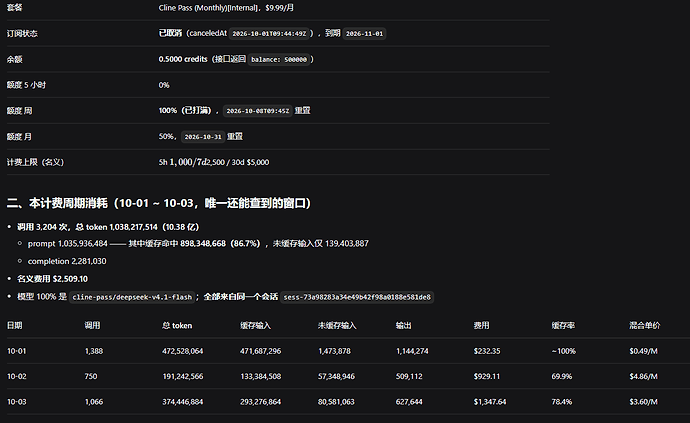Click the '0%' five-hour quota value
The height and width of the screenshot is (423, 690).
point(164,85)
